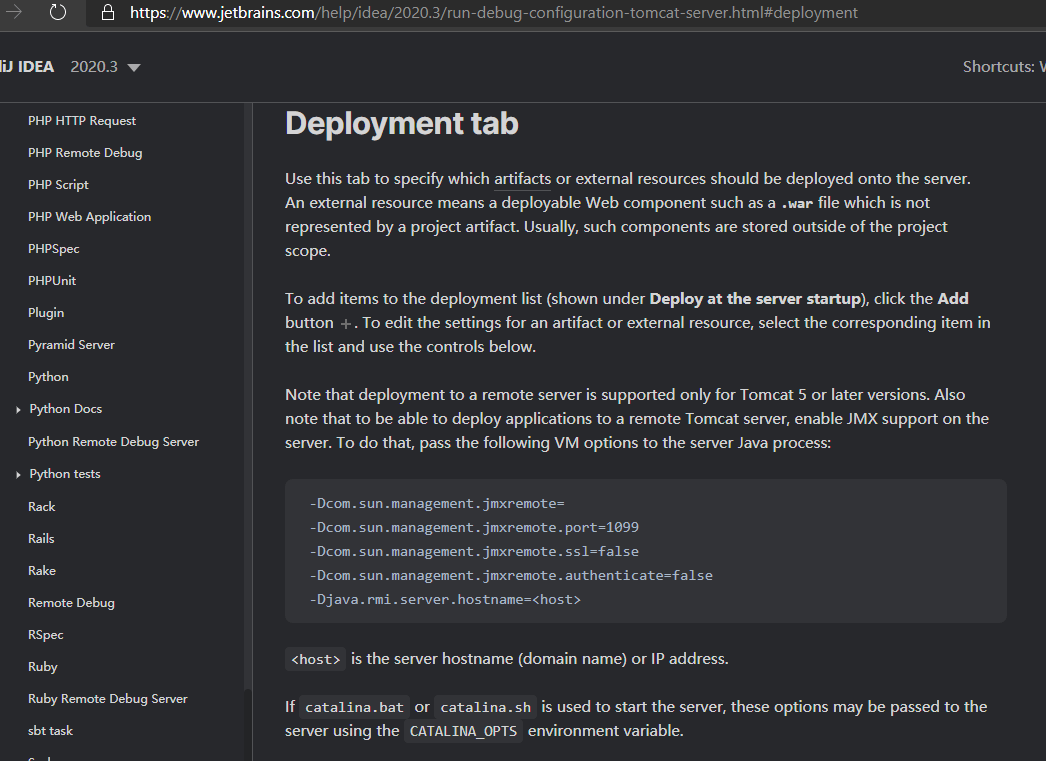The width and height of the screenshot is (1046, 761).
Task: Select PHP Remote Debug sidebar item
Action: (85, 153)
